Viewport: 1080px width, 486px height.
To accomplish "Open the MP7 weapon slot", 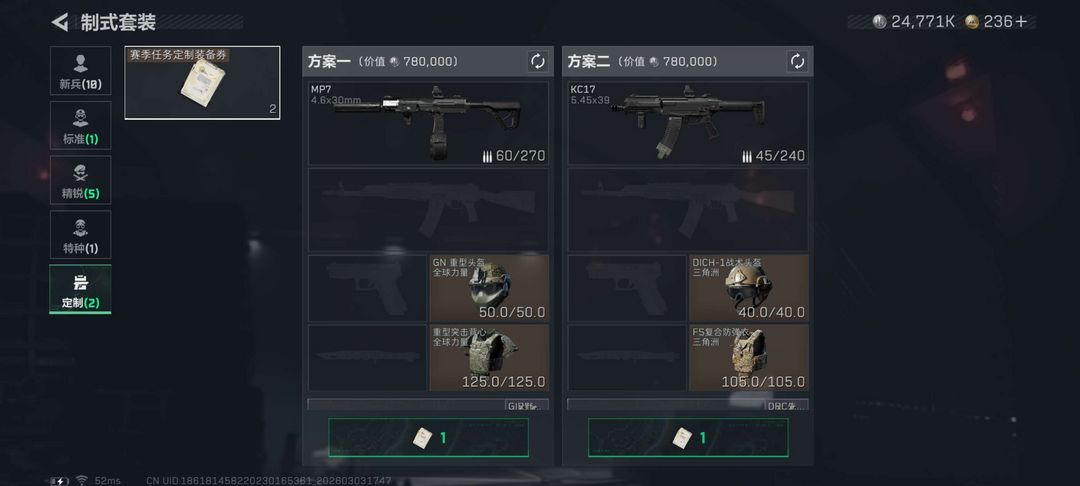I will tap(428, 123).
